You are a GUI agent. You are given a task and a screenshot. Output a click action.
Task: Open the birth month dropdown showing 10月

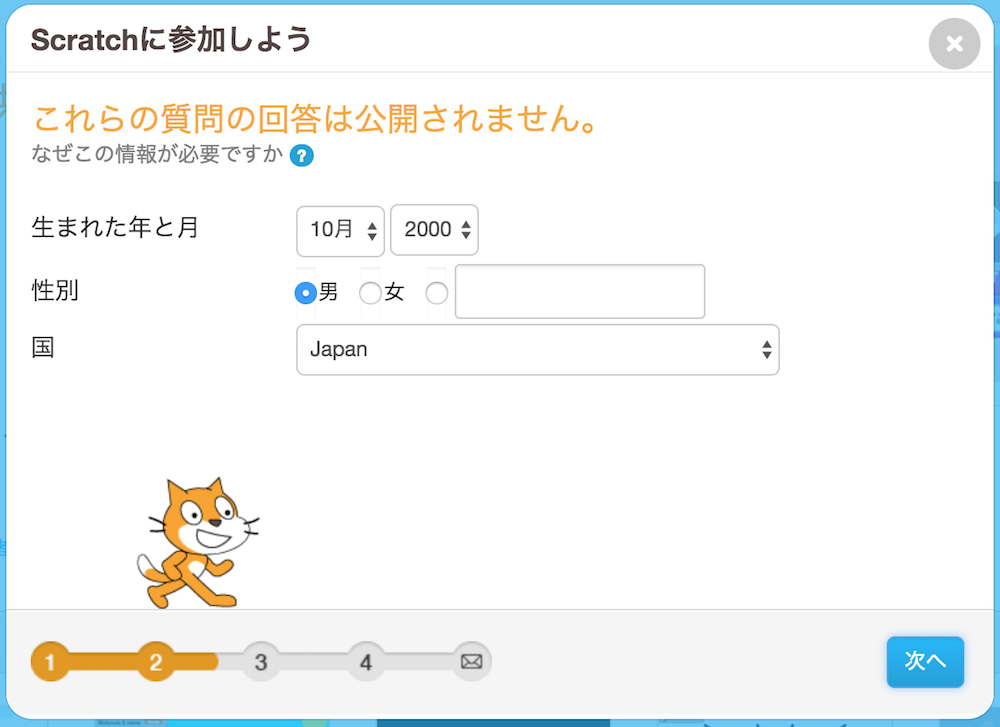340,230
